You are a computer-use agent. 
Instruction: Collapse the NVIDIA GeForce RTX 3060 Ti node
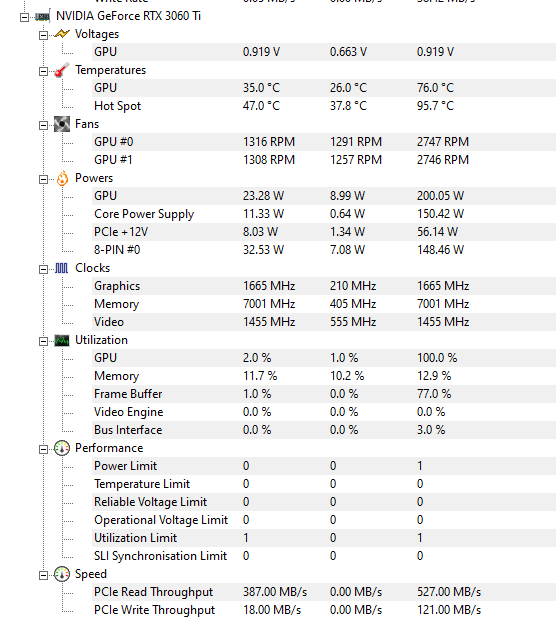(x=24, y=17)
